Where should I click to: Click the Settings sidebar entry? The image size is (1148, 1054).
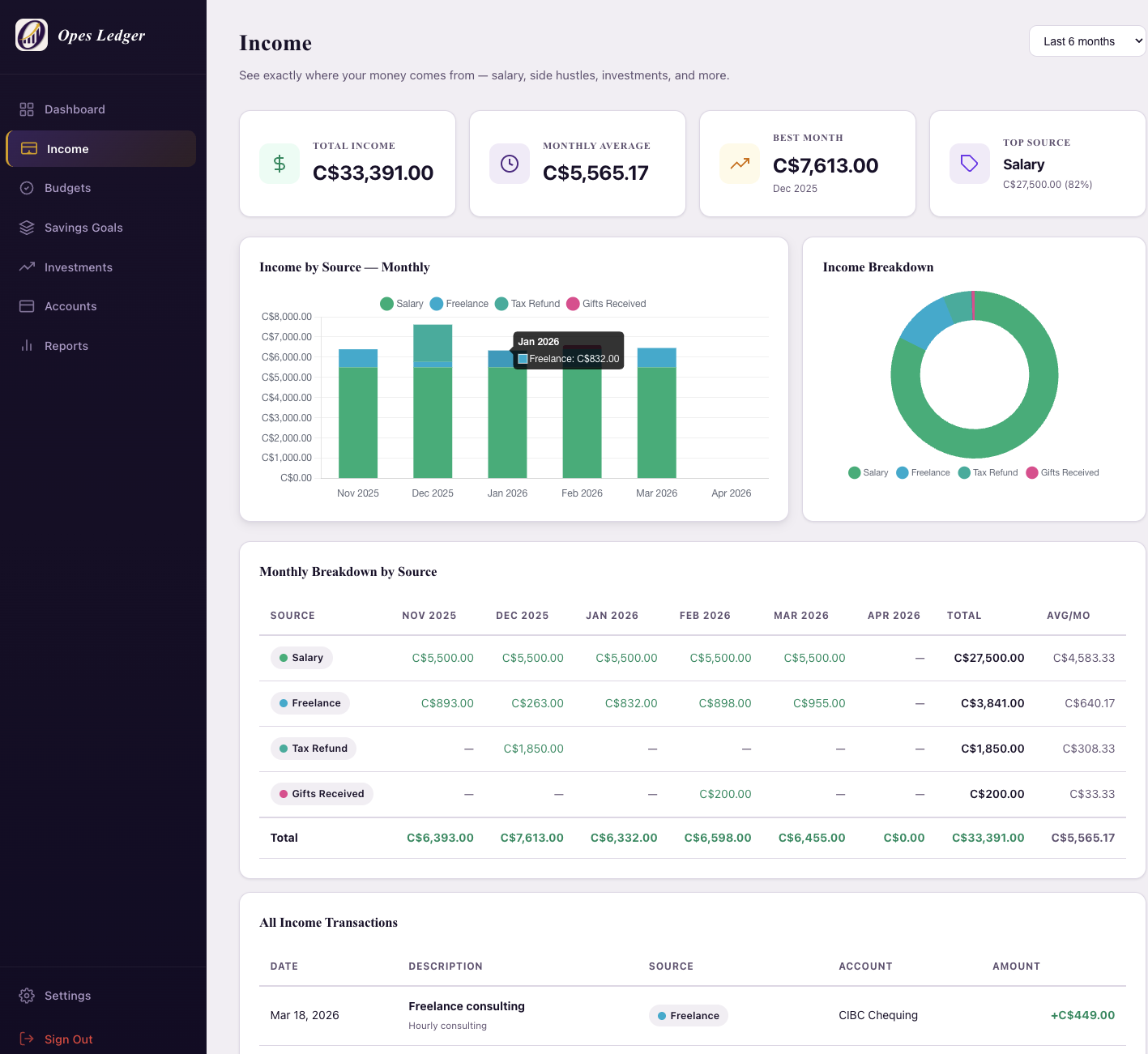point(67,995)
